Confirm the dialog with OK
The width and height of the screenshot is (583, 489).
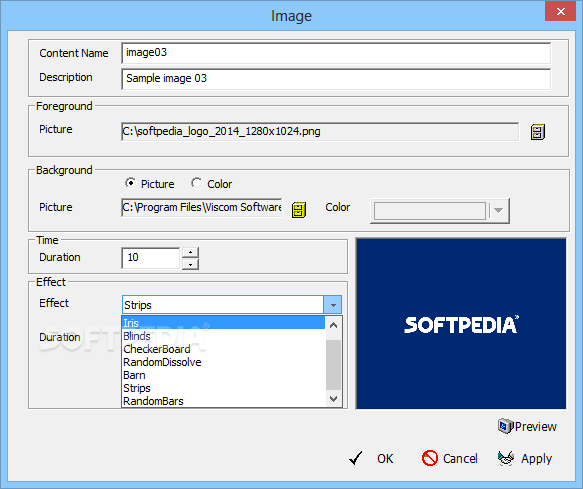click(371, 459)
